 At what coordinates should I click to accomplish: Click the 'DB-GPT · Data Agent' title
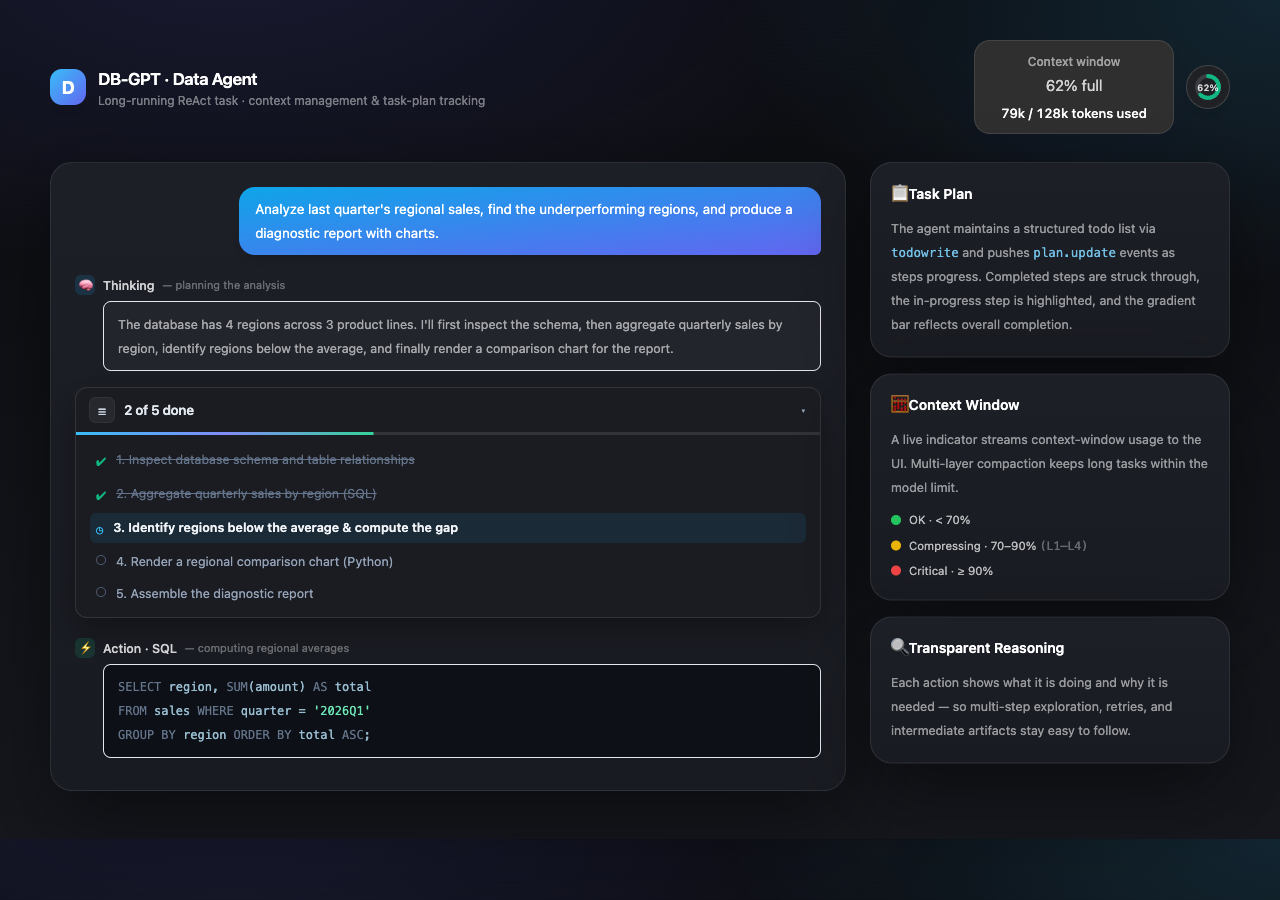177,79
